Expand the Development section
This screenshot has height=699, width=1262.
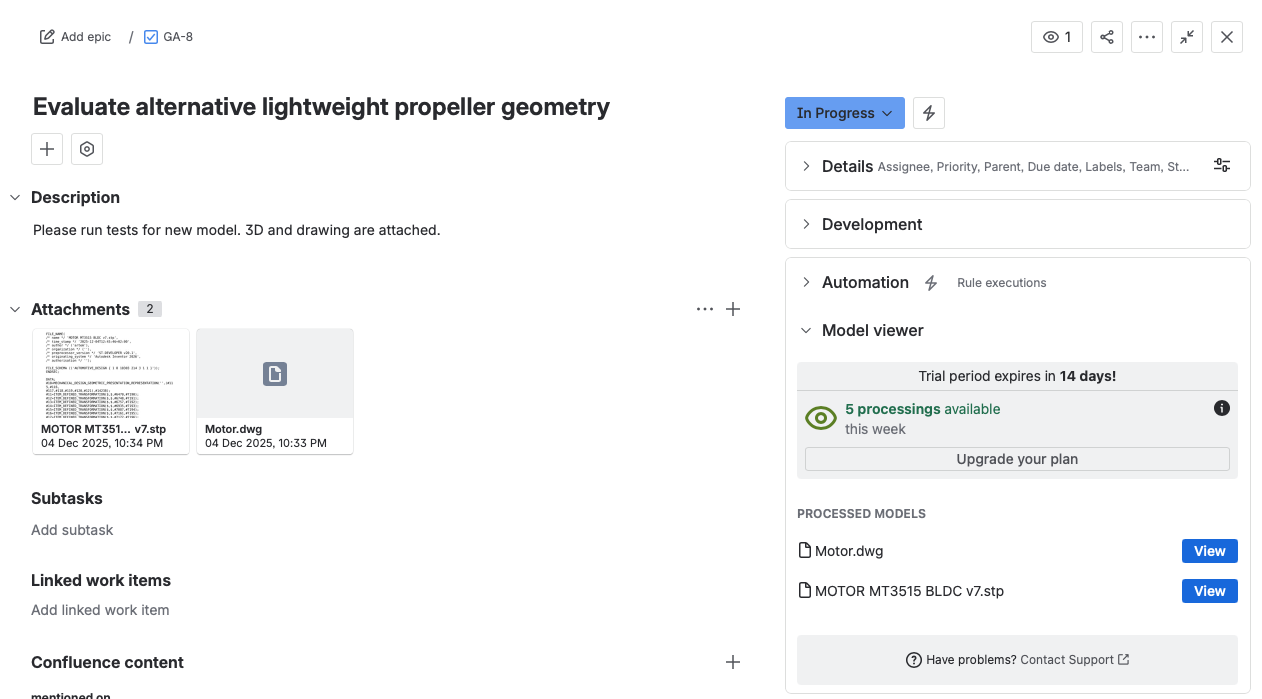pyautogui.click(x=807, y=224)
